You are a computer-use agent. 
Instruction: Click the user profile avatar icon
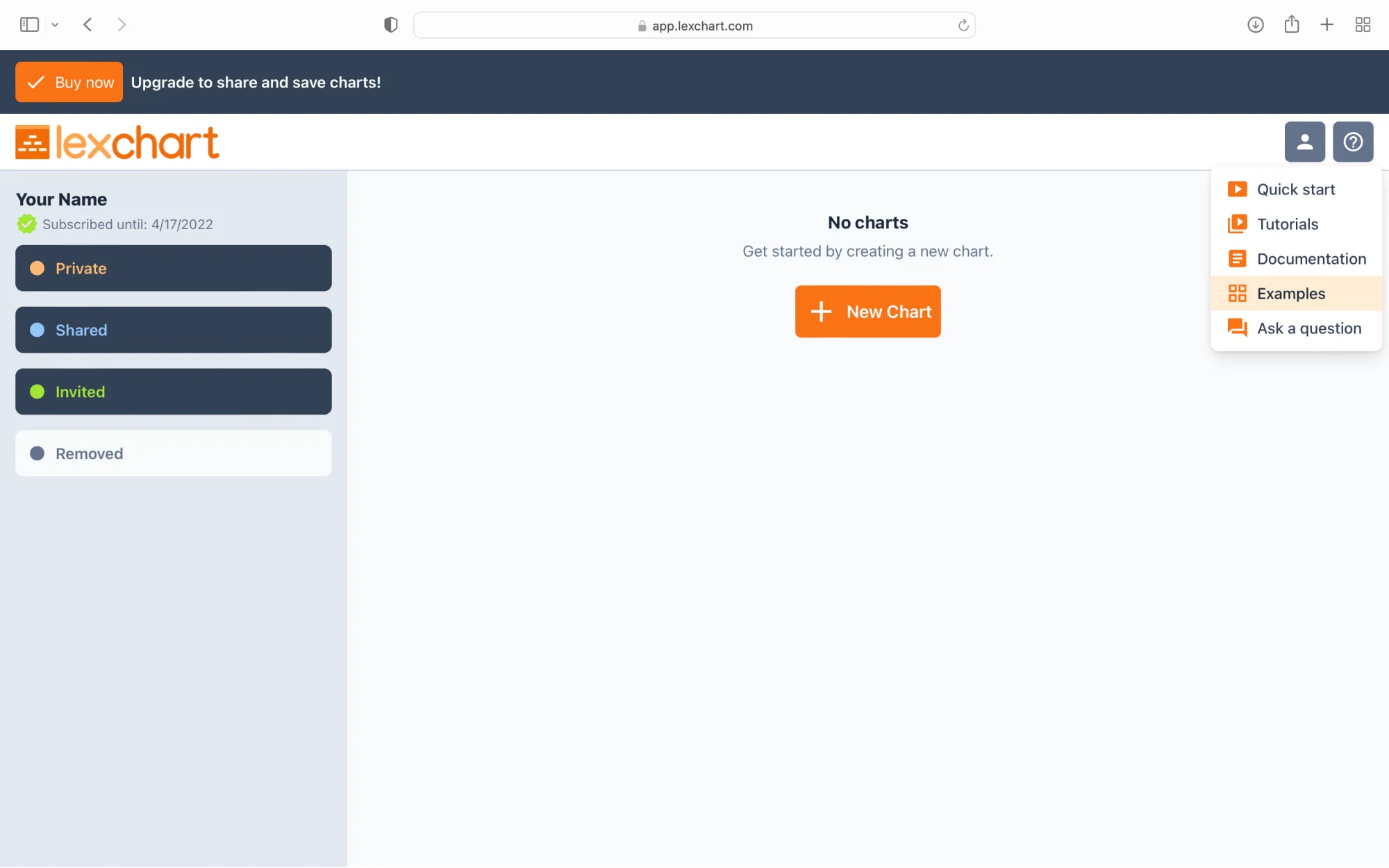pos(1304,141)
